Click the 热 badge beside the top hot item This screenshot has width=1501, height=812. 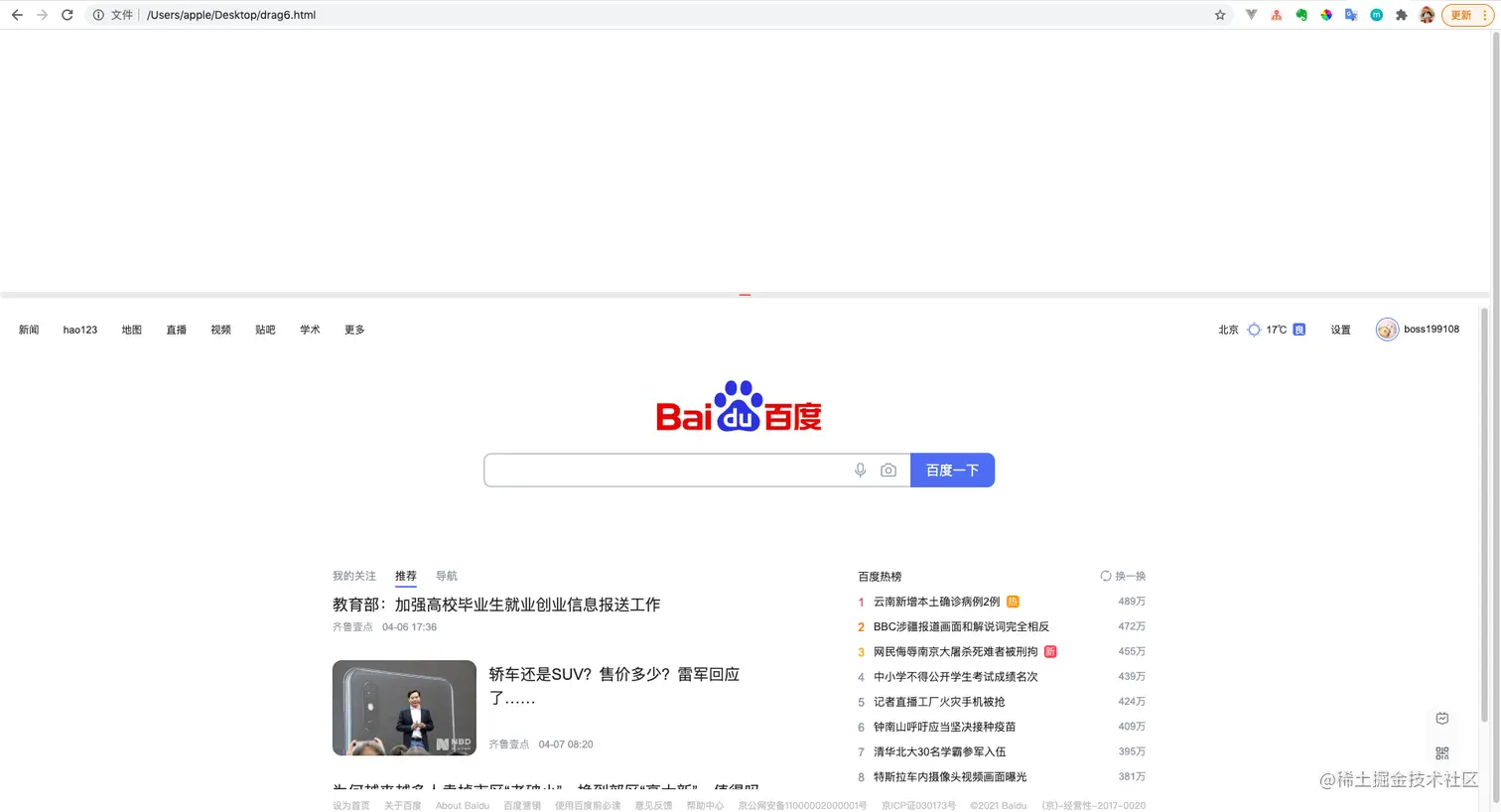pyautogui.click(x=1013, y=602)
